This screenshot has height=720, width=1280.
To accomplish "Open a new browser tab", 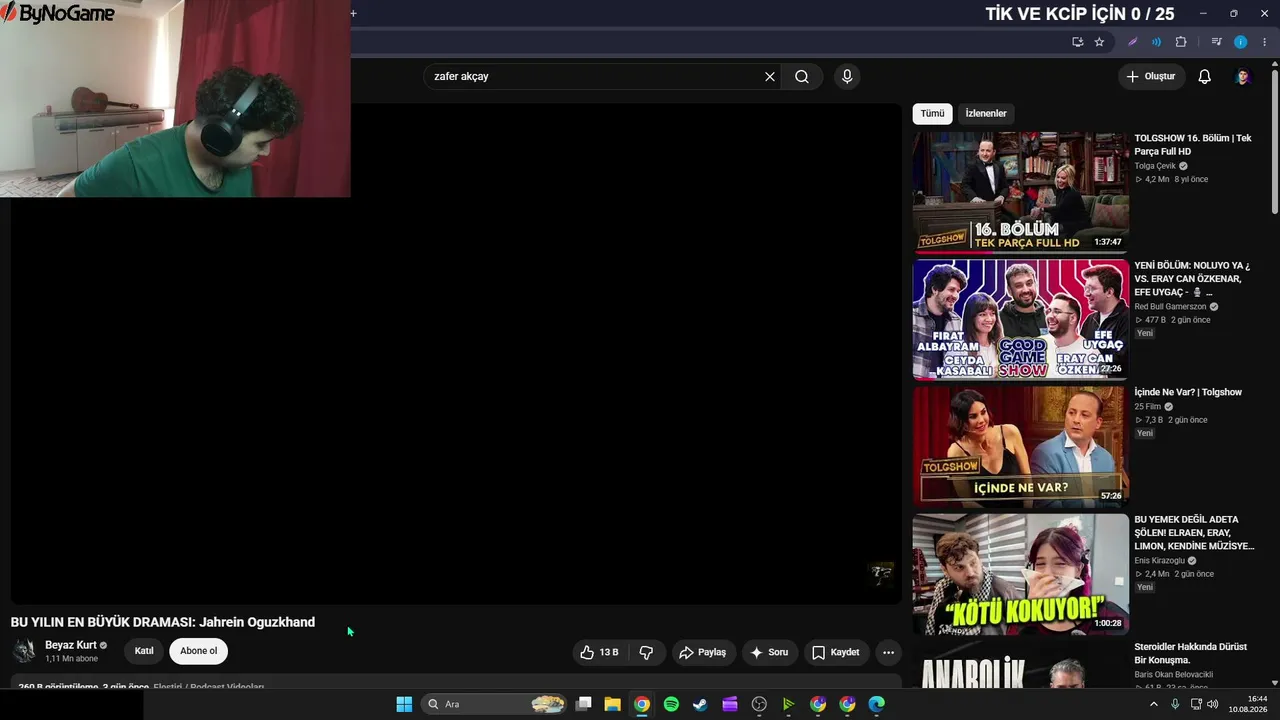I will click(x=353, y=13).
